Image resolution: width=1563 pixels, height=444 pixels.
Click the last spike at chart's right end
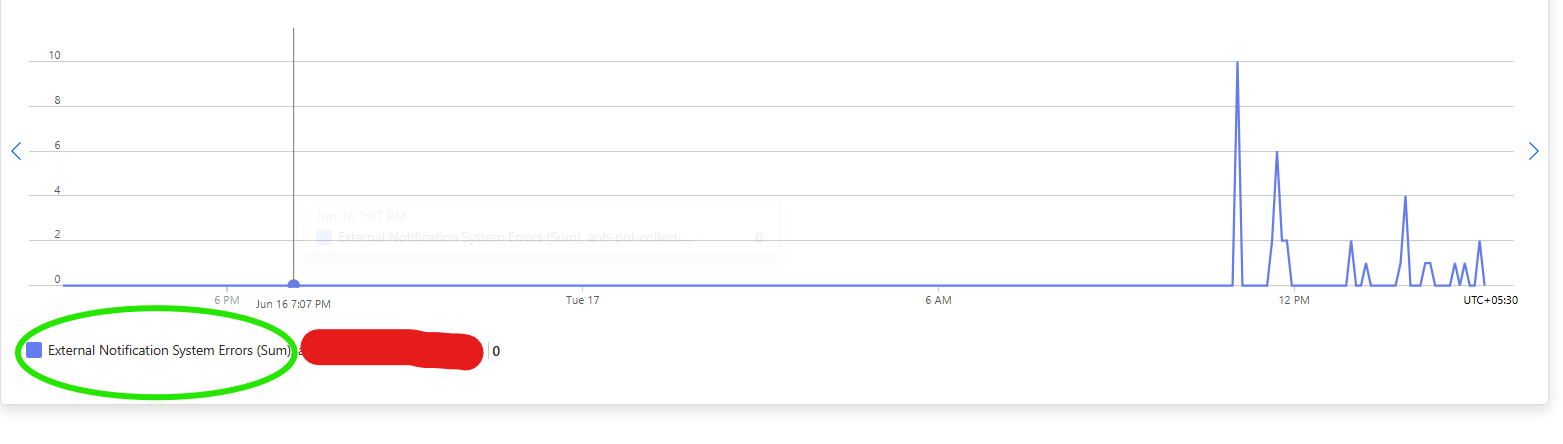[1479, 242]
